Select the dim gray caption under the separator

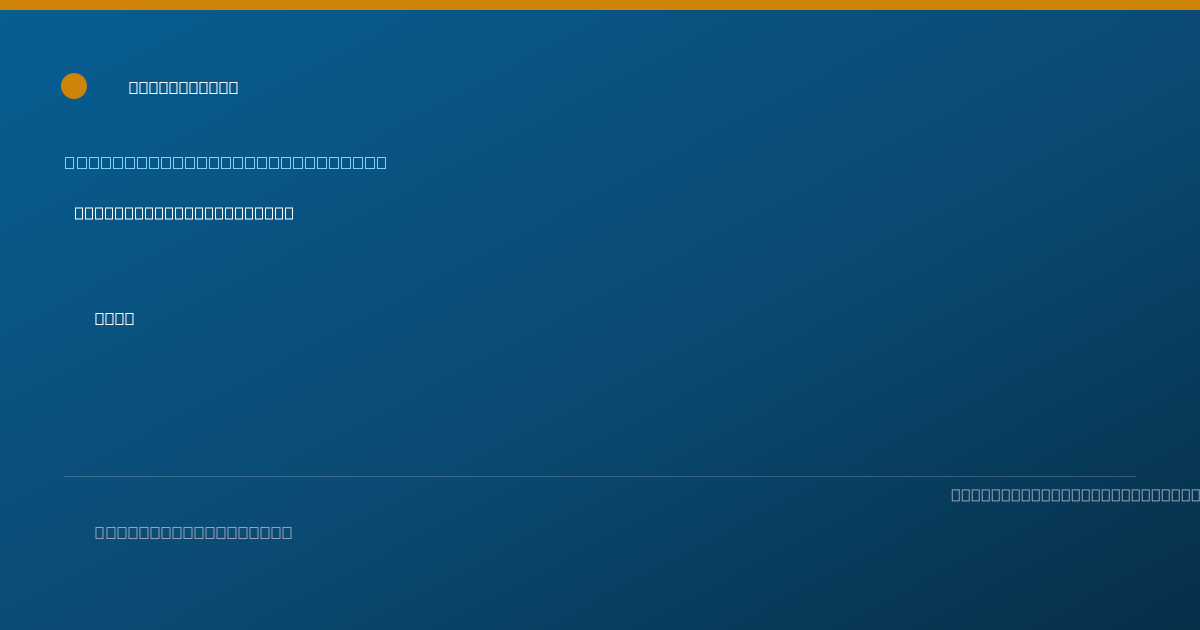pyautogui.click(x=193, y=532)
